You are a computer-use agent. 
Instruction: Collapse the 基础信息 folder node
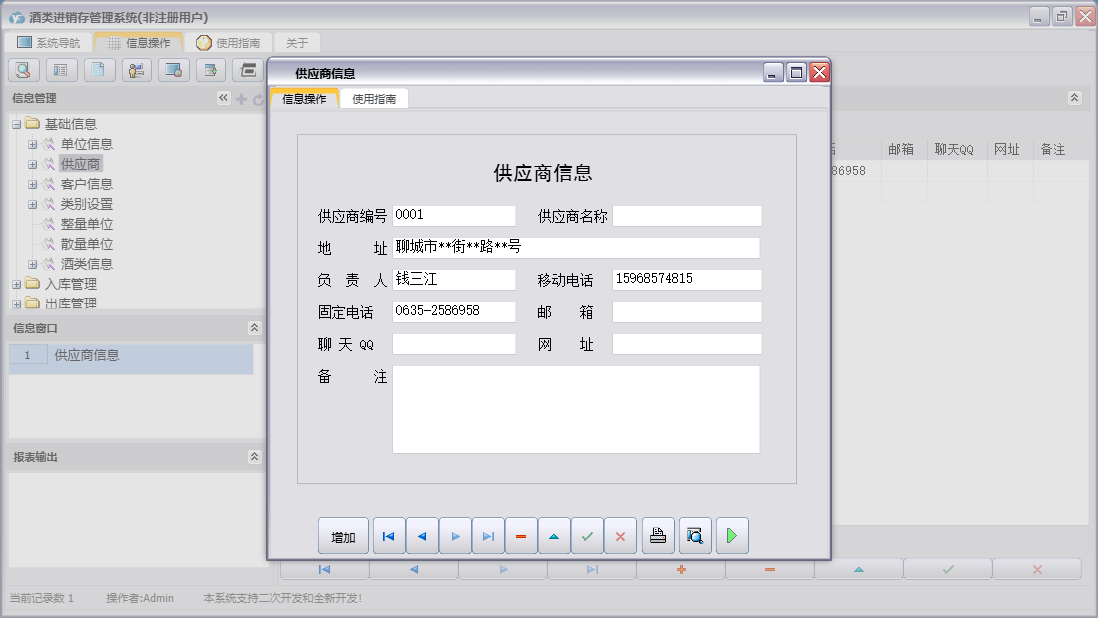coord(17,124)
